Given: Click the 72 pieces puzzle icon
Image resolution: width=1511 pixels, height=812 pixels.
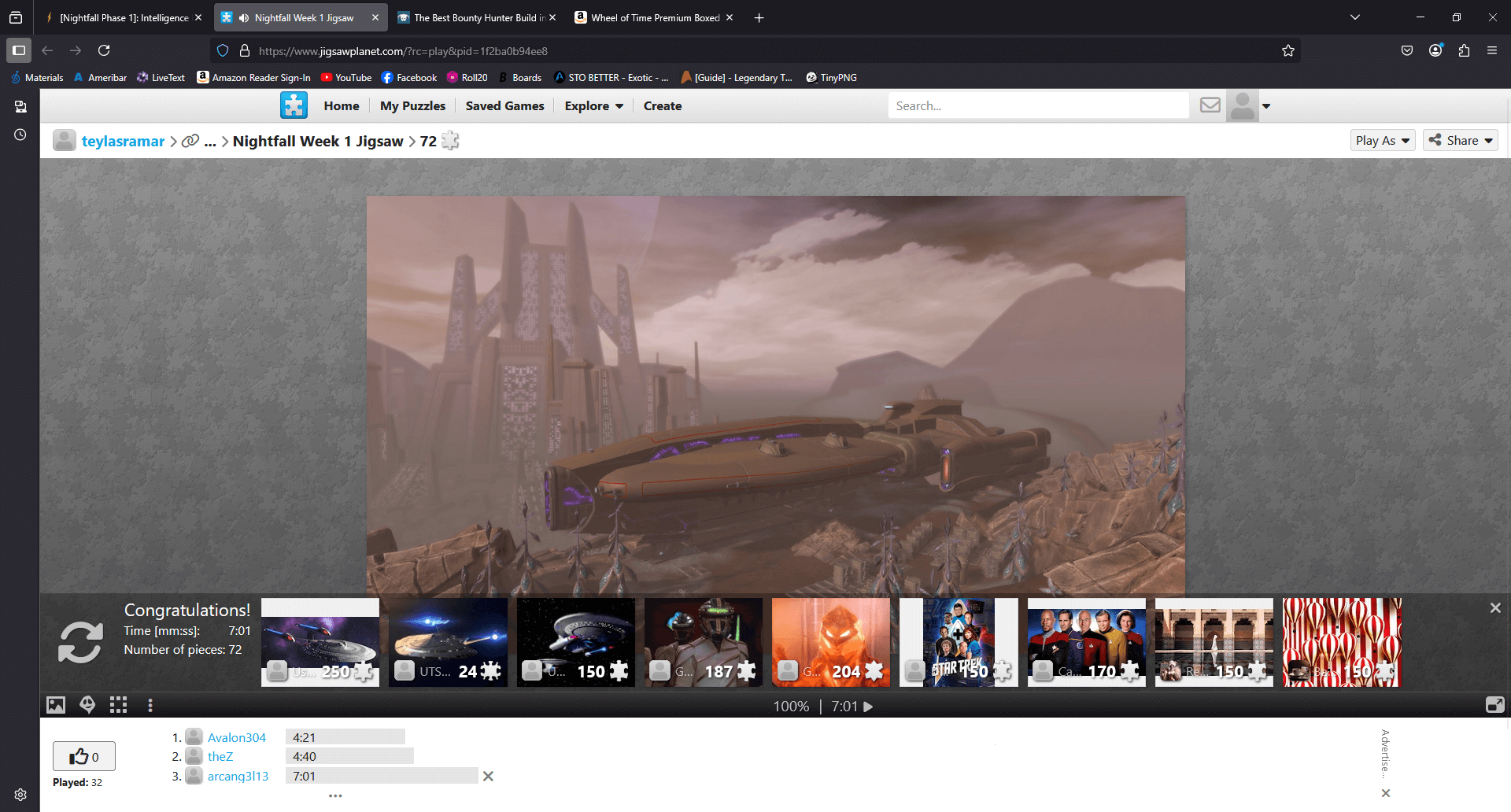Looking at the screenshot, I should pos(450,141).
